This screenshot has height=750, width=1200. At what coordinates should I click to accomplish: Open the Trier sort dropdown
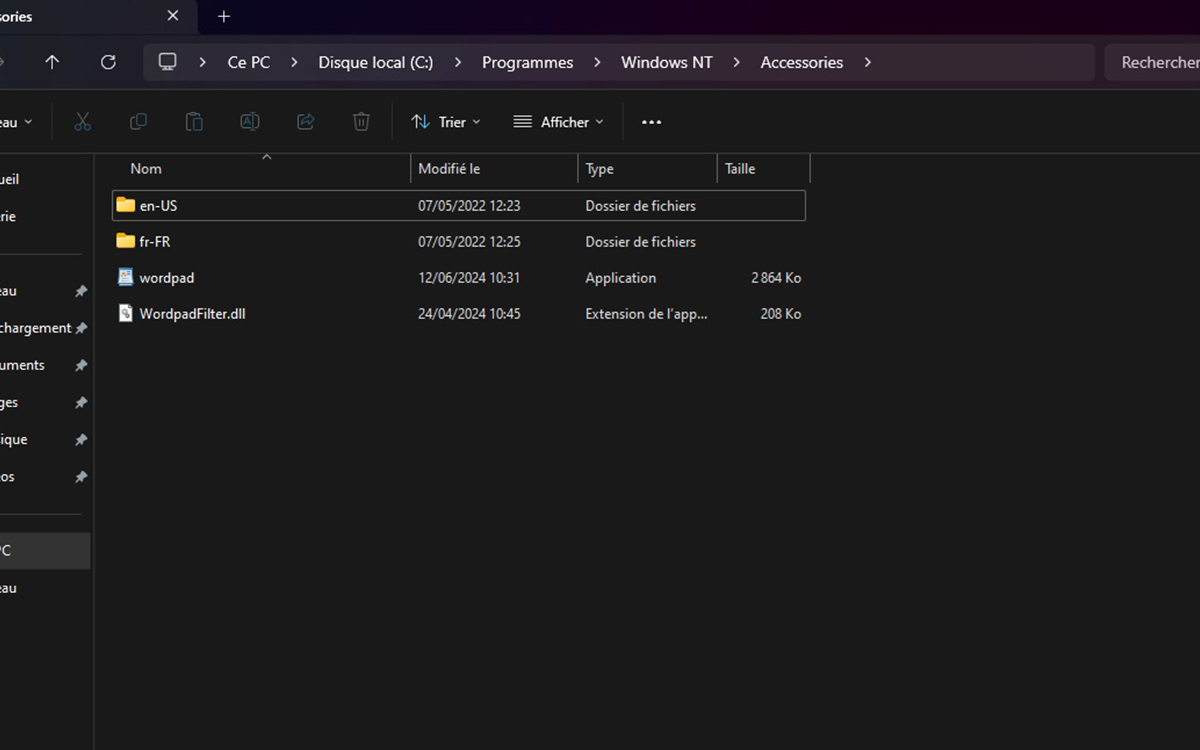(446, 122)
